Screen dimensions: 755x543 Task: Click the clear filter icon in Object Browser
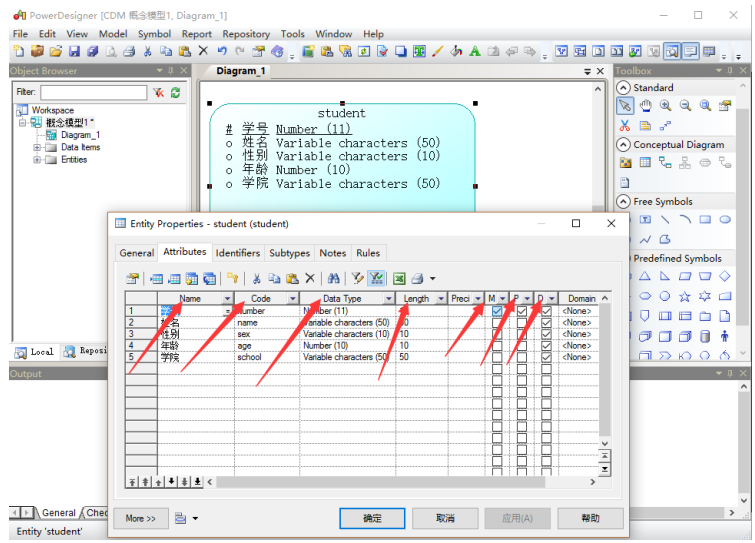click(158, 92)
